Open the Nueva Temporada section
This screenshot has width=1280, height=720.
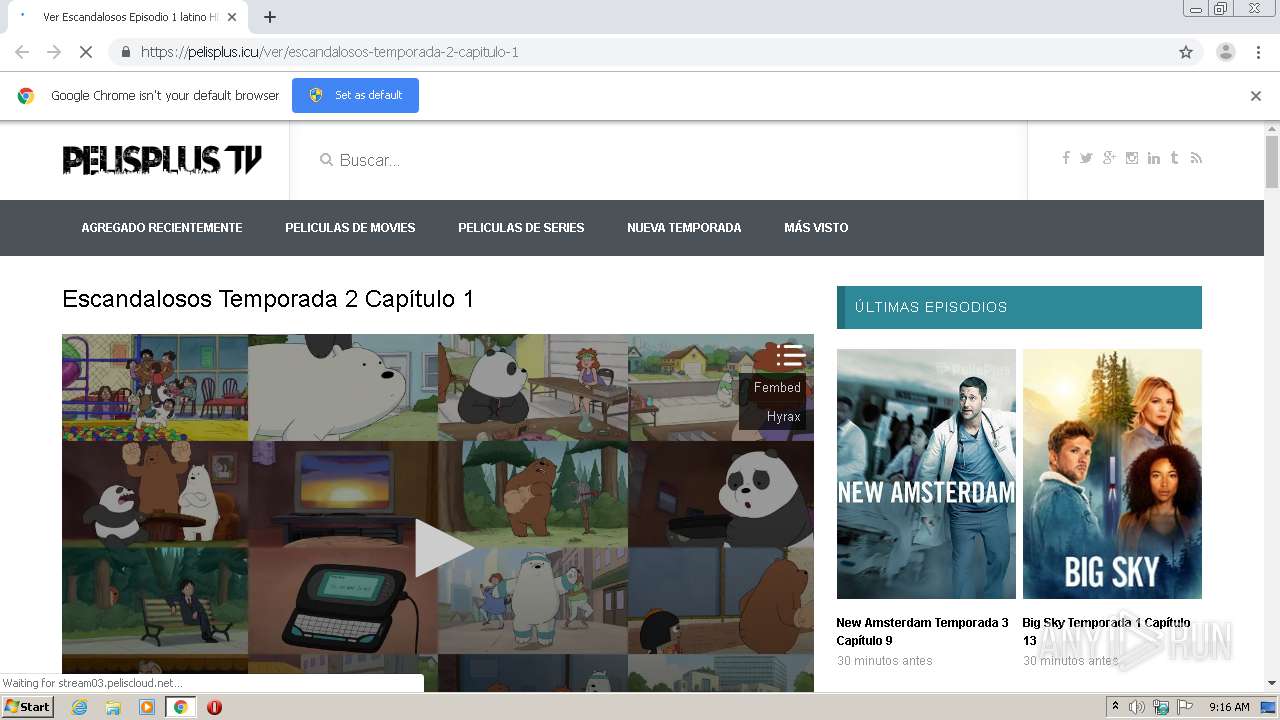point(684,228)
